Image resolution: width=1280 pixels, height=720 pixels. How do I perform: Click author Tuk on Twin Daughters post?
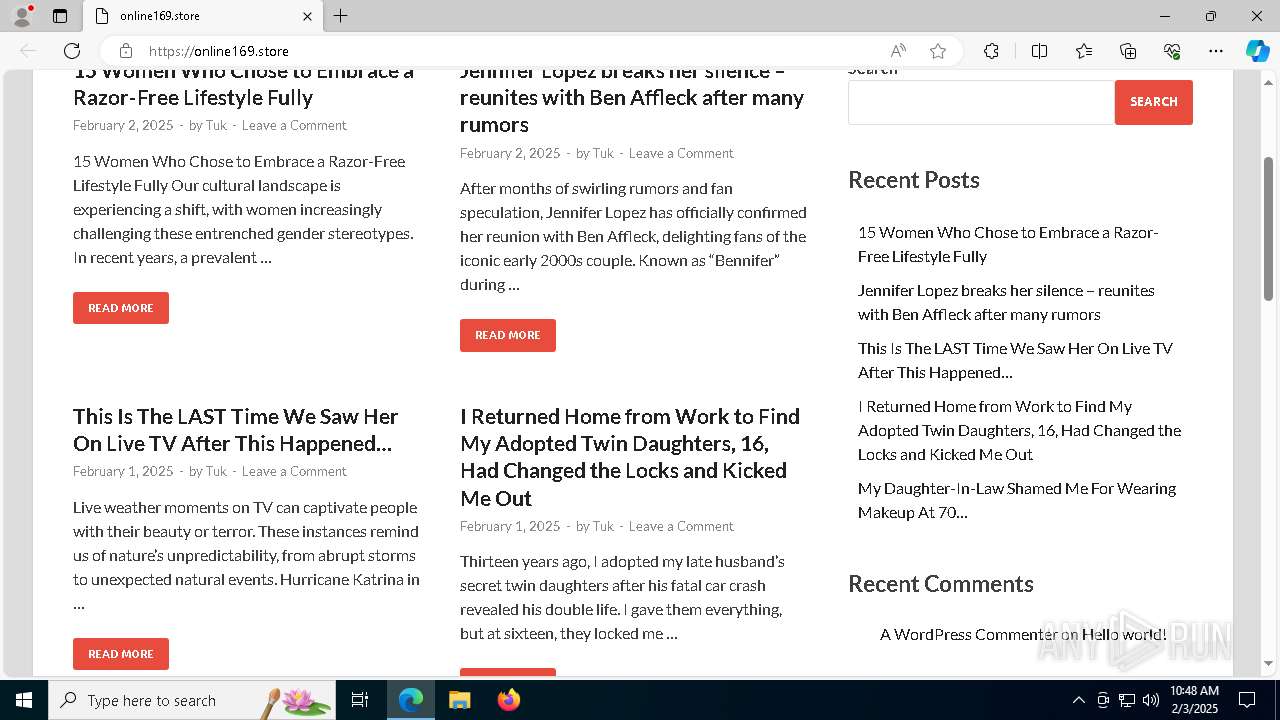tap(603, 526)
